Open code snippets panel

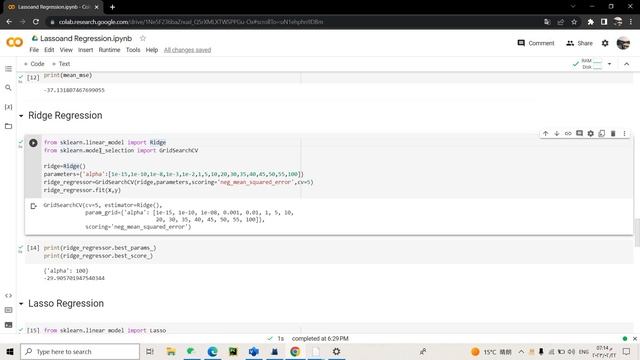coord(8,296)
